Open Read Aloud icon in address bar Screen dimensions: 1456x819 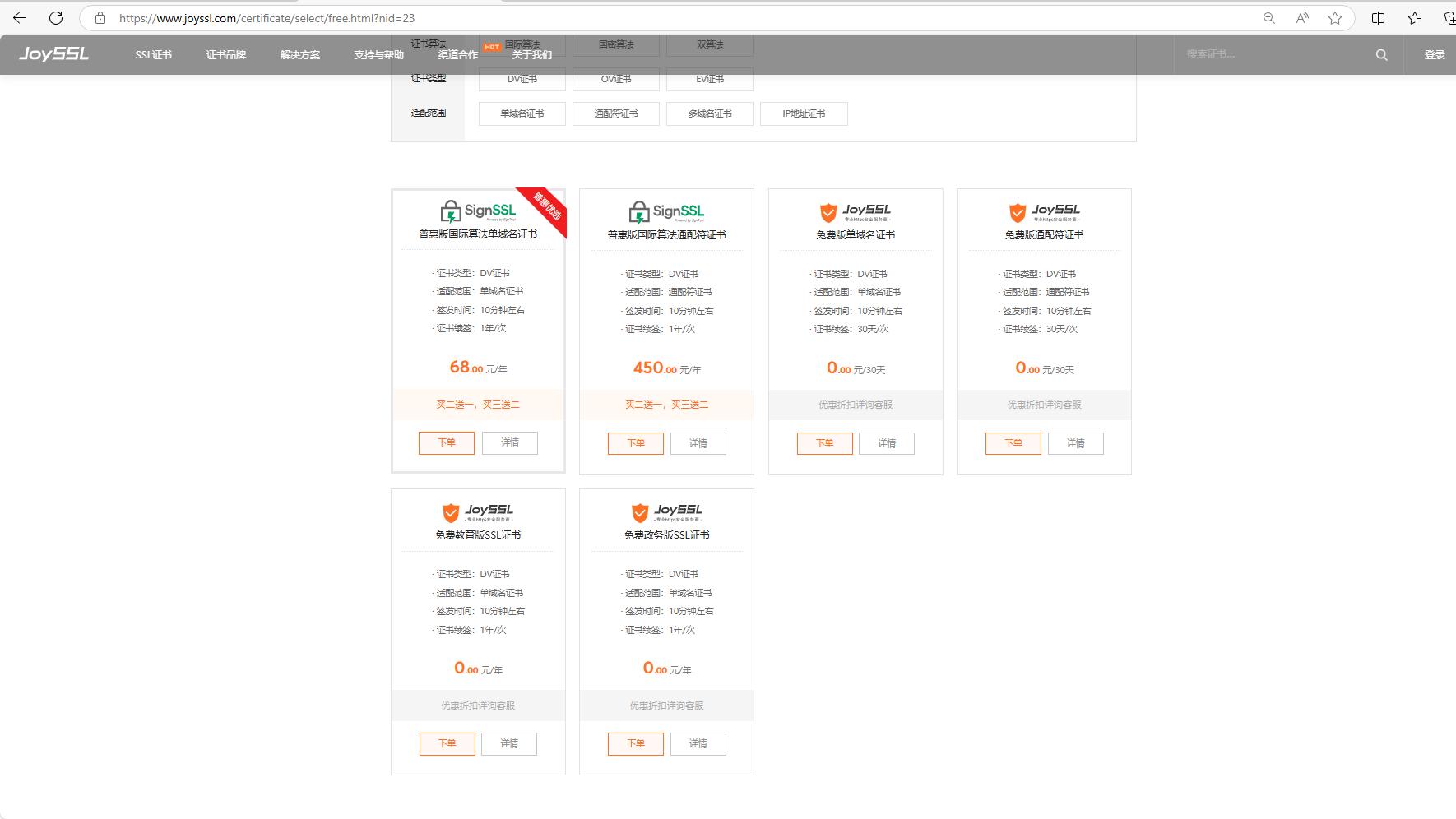(1302, 17)
